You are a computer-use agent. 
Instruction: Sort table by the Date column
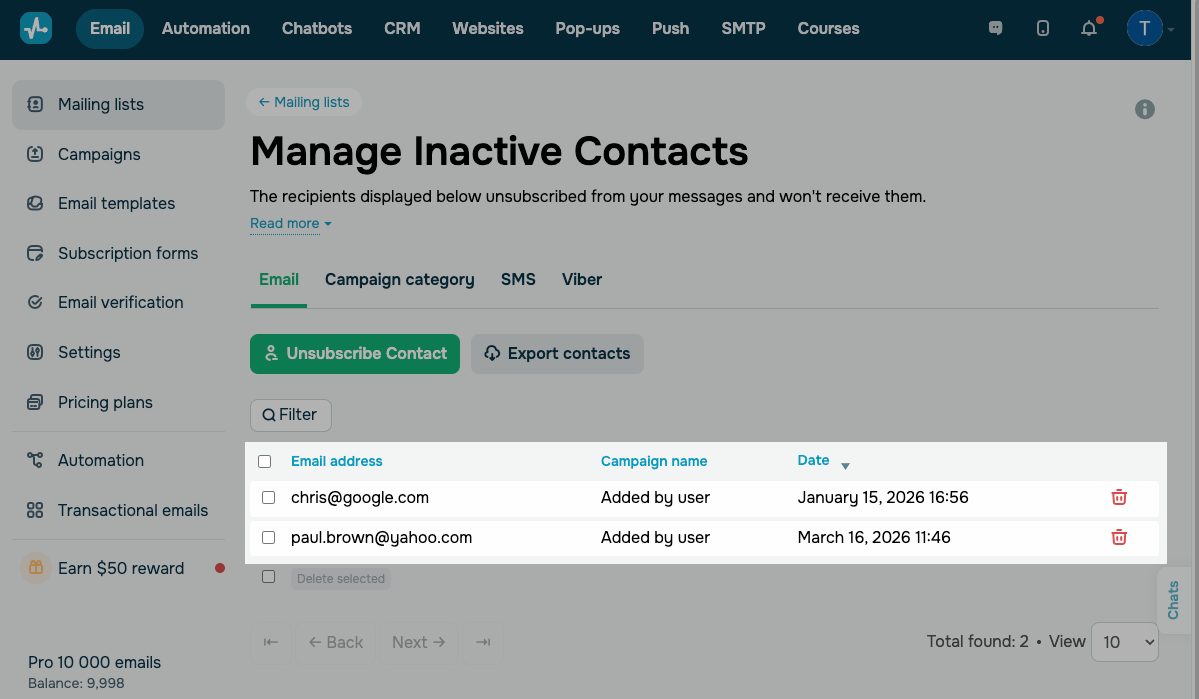point(814,461)
